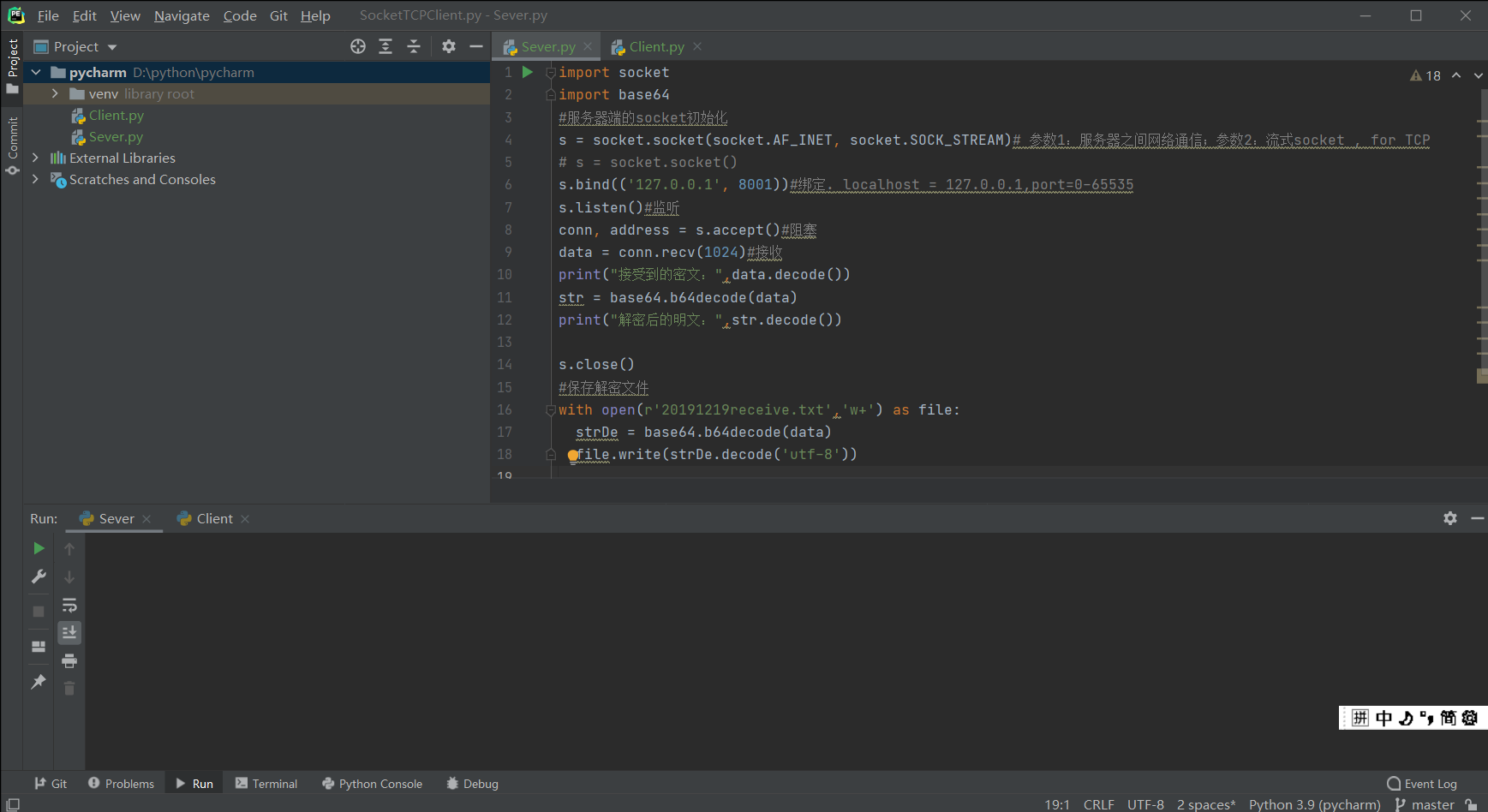Click the up stack trace arrow

[x=69, y=548]
